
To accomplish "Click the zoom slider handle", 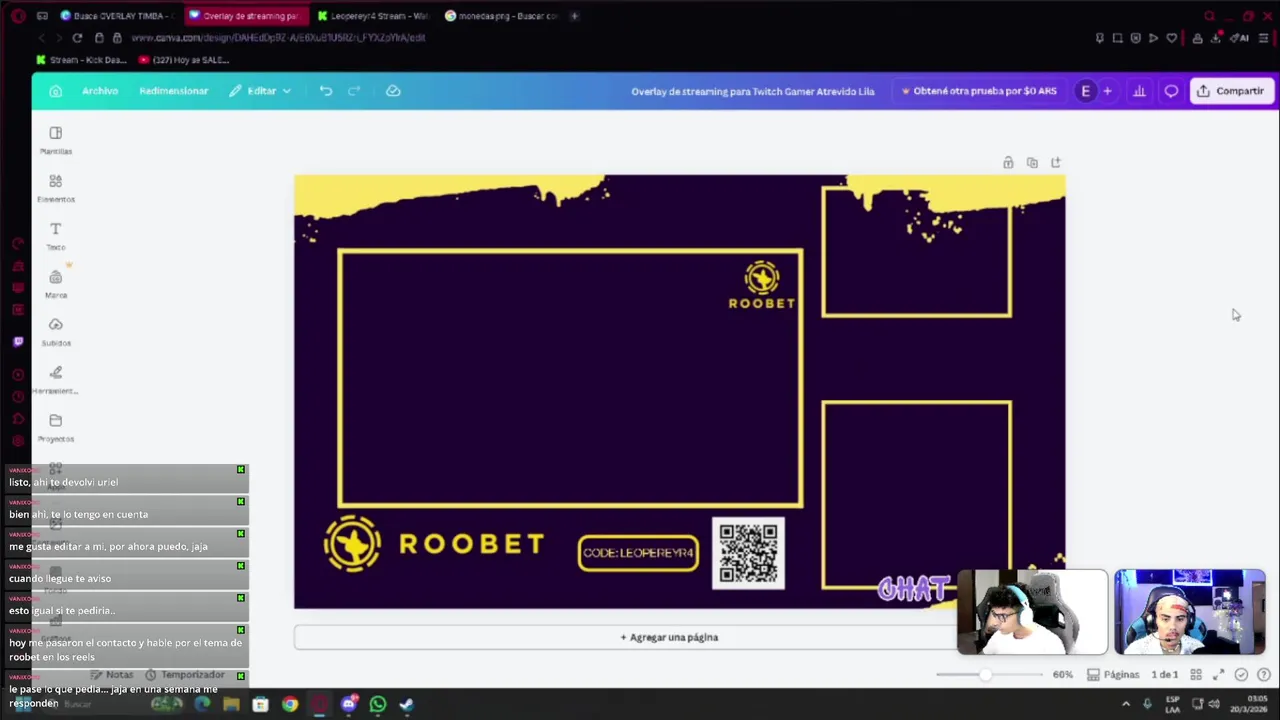I will pyautogui.click(x=985, y=675).
